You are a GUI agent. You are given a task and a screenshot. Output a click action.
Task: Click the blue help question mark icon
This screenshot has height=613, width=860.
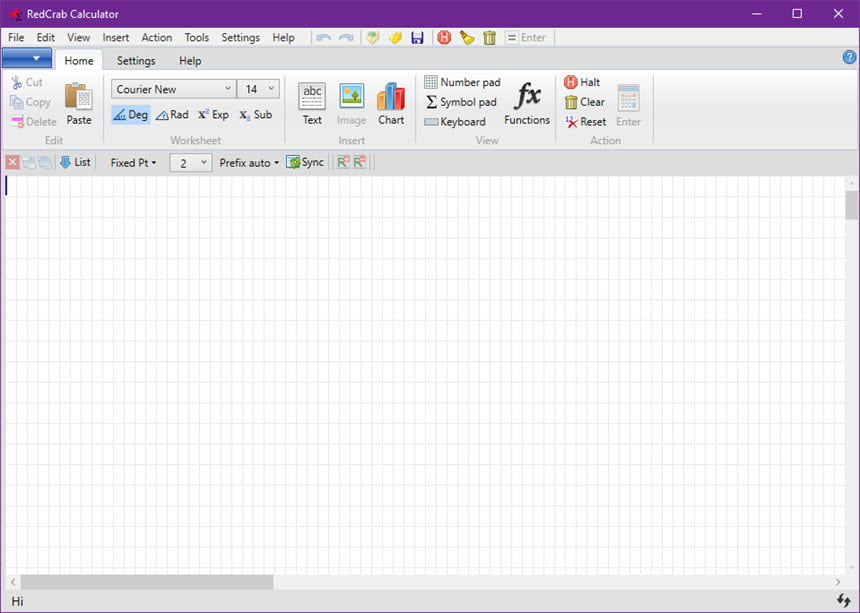[849, 57]
